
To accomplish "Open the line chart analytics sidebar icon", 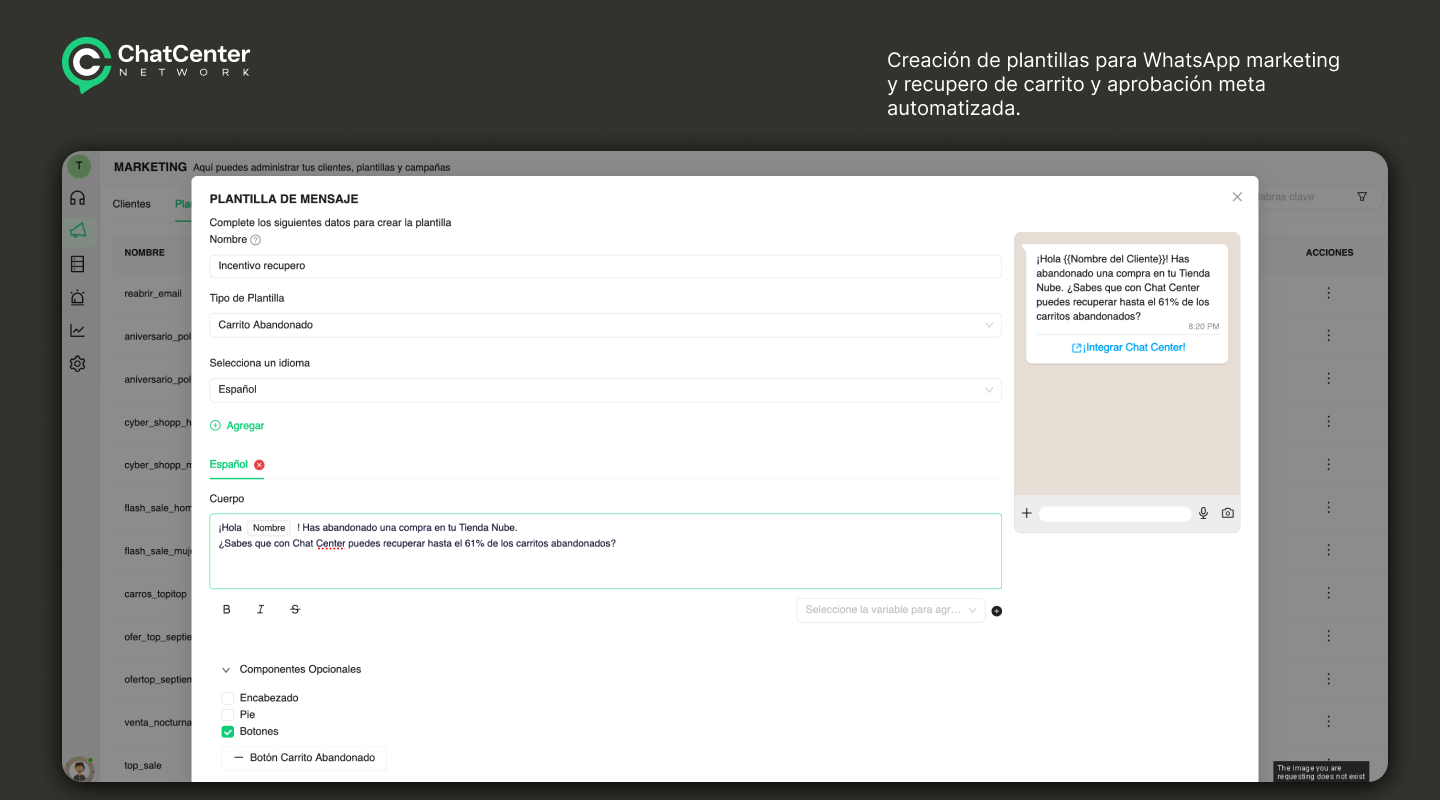I will coord(78,330).
